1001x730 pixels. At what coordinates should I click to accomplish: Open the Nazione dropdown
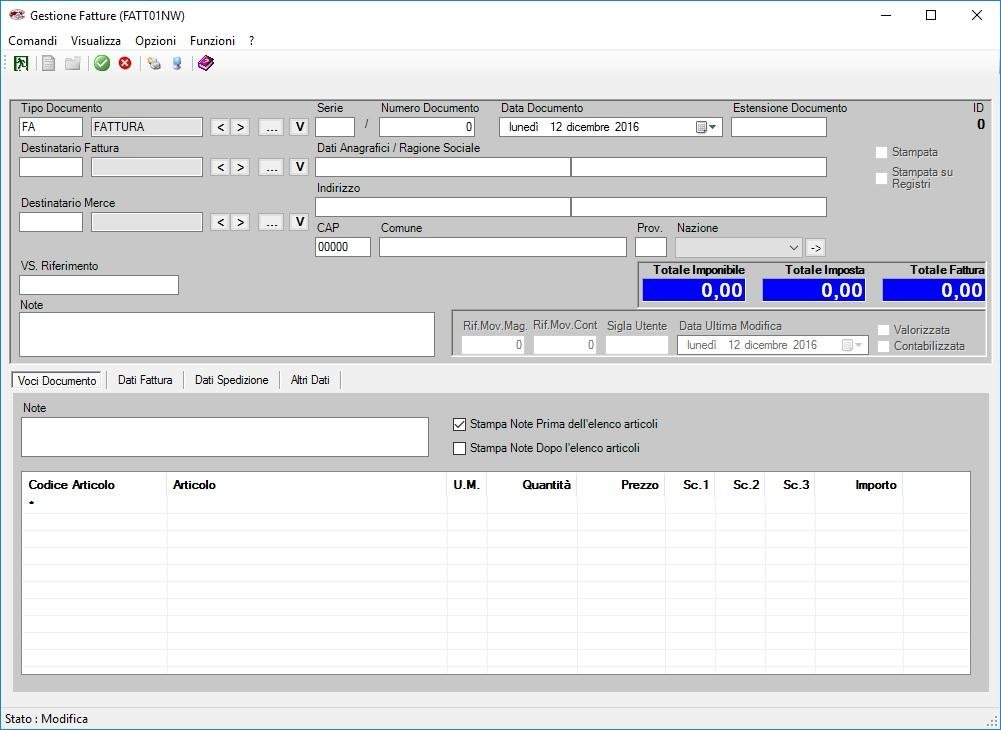click(795, 247)
